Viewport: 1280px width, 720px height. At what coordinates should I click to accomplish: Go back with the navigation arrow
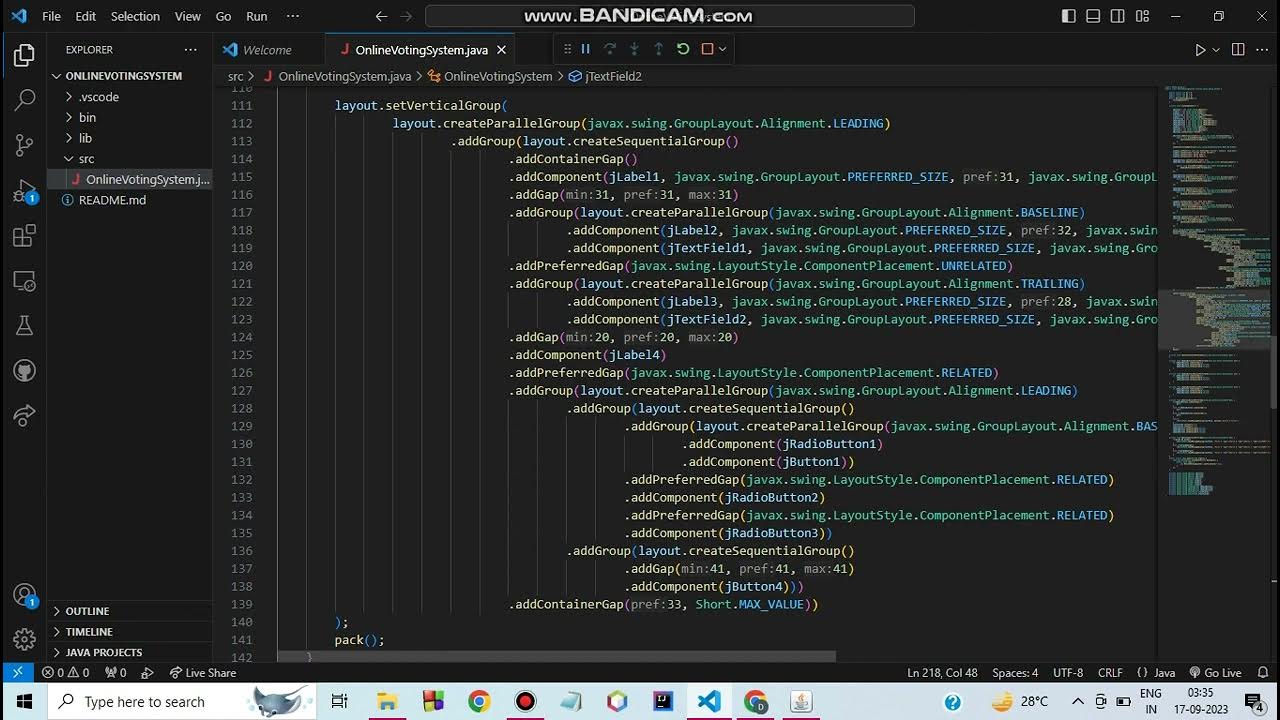point(381,16)
